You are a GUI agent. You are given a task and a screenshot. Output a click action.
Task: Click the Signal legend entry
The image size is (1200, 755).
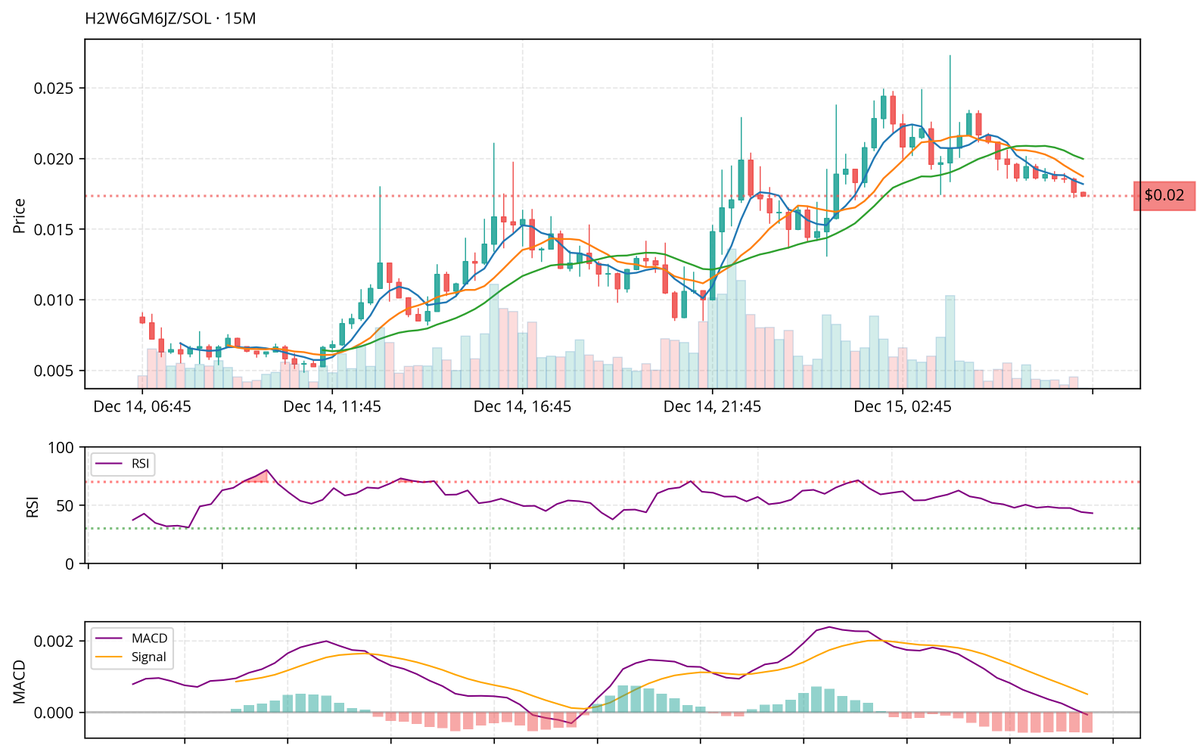coord(132,657)
